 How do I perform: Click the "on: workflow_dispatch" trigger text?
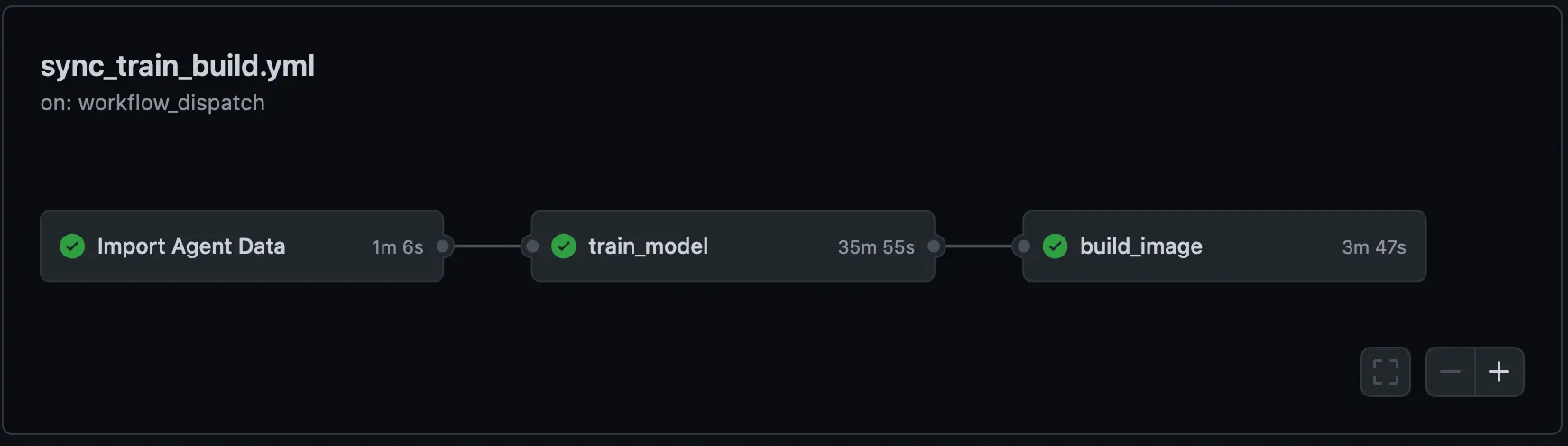tap(152, 103)
